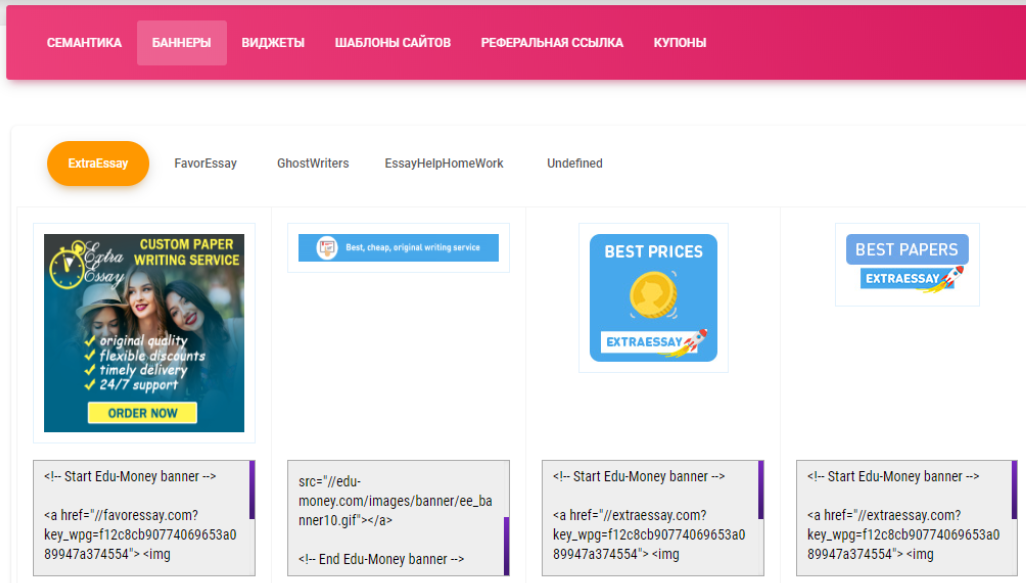Go to the КУПОНЫ section
Image resolution: width=1026 pixels, height=583 pixels.
tap(680, 43)
